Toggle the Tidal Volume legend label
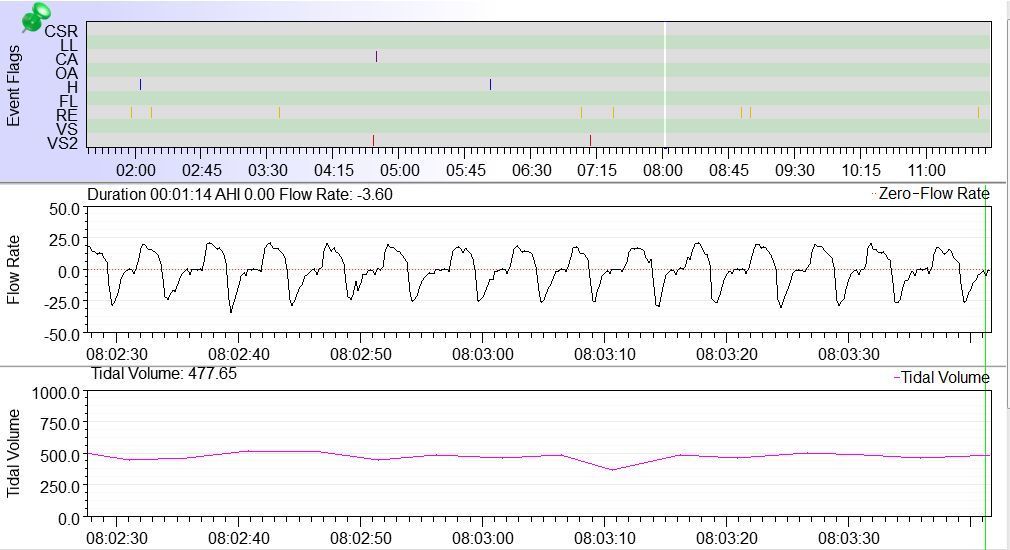 click(945, 378)
